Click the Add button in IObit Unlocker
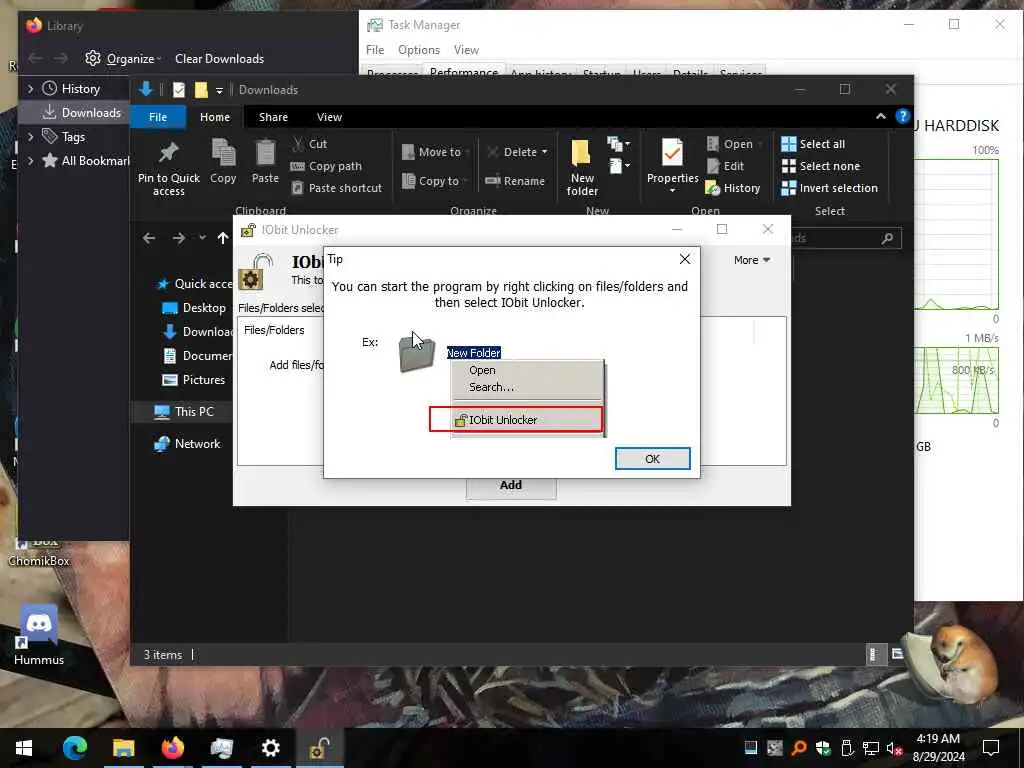The width and height of the screenshot is (1024, 768). tap(511, 485)
